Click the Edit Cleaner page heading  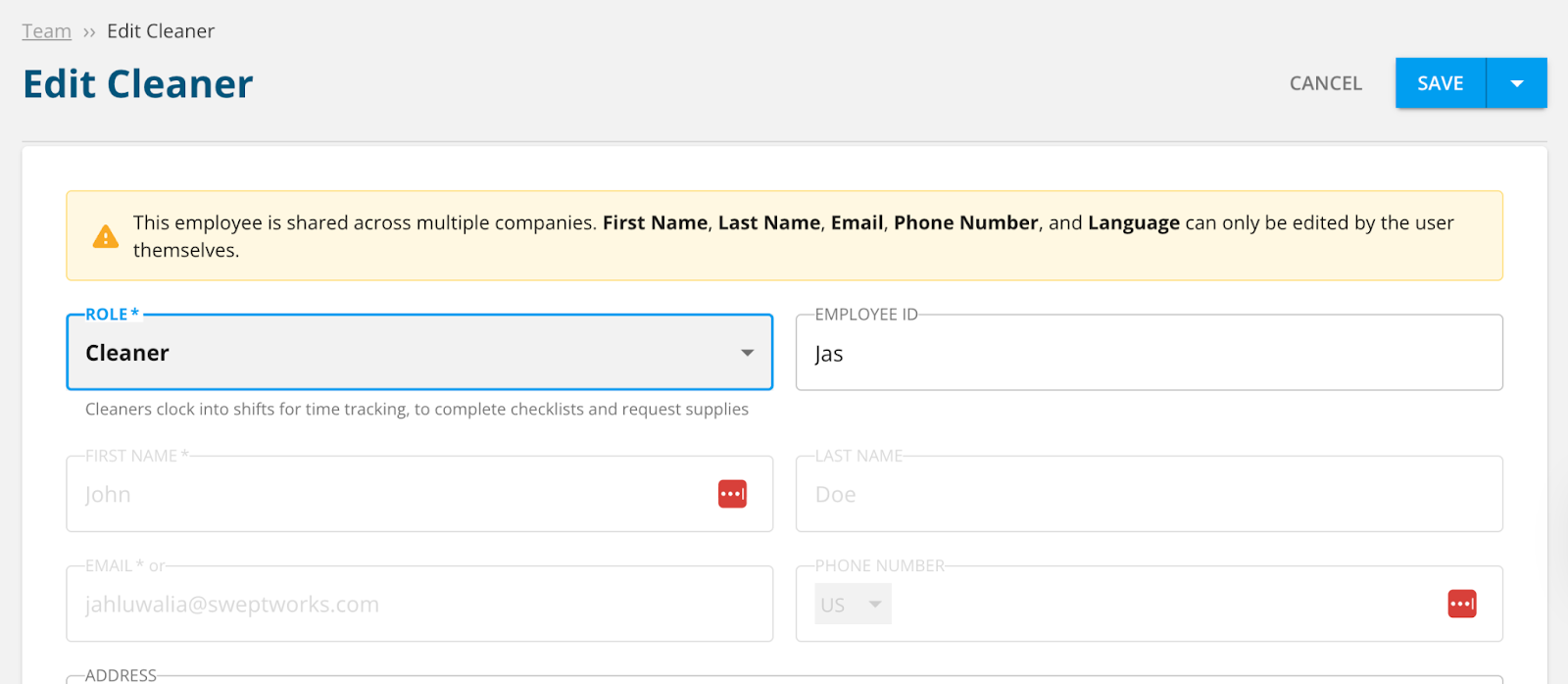tap(137, 84)
